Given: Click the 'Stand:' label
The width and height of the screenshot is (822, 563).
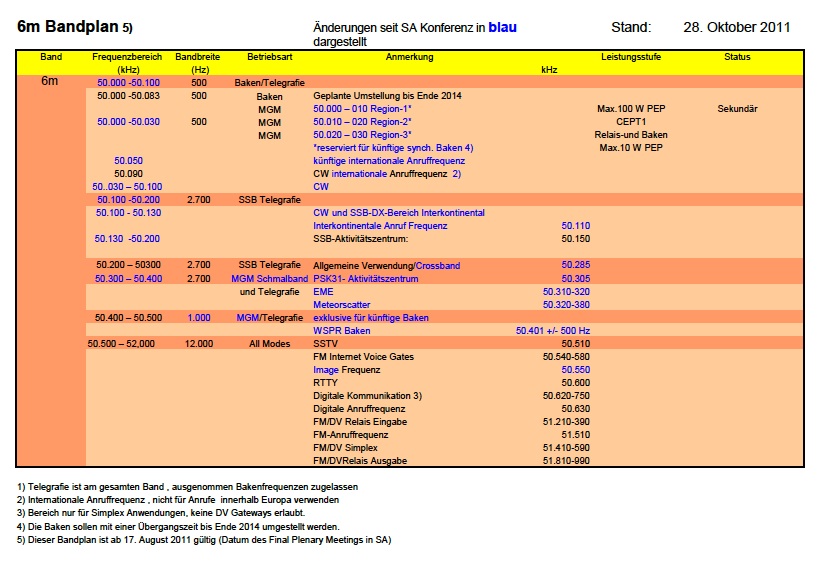Looking at the screenshot, I should [x=631, y=27].
